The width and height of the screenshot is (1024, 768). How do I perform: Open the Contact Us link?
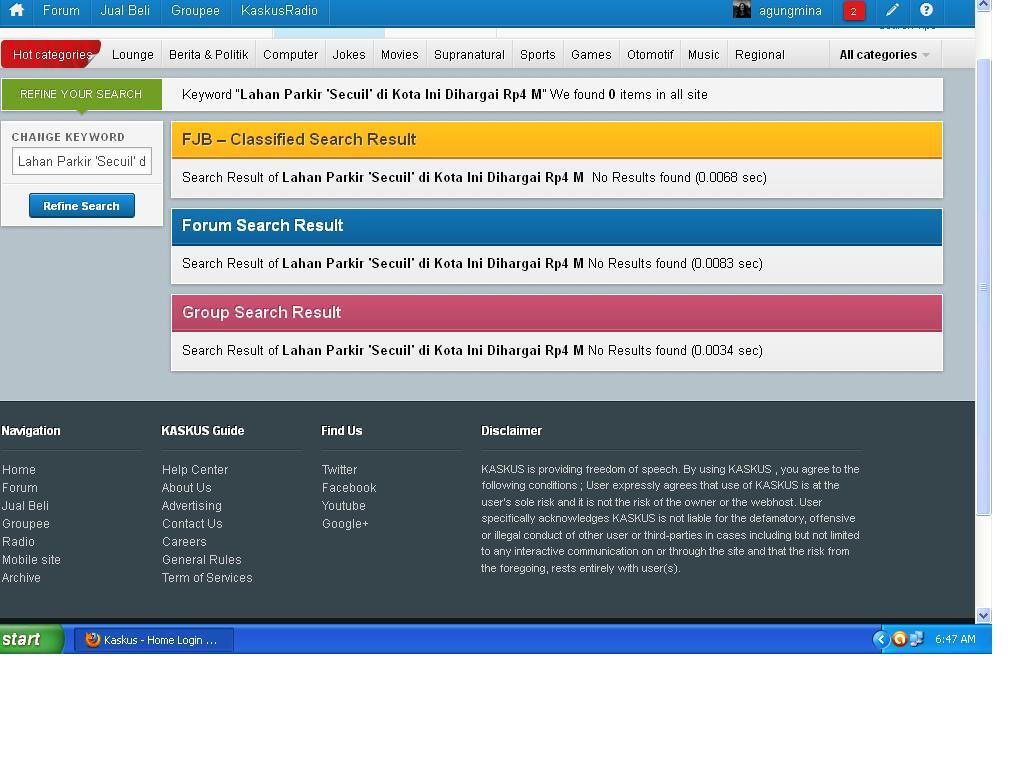[192, 524]
